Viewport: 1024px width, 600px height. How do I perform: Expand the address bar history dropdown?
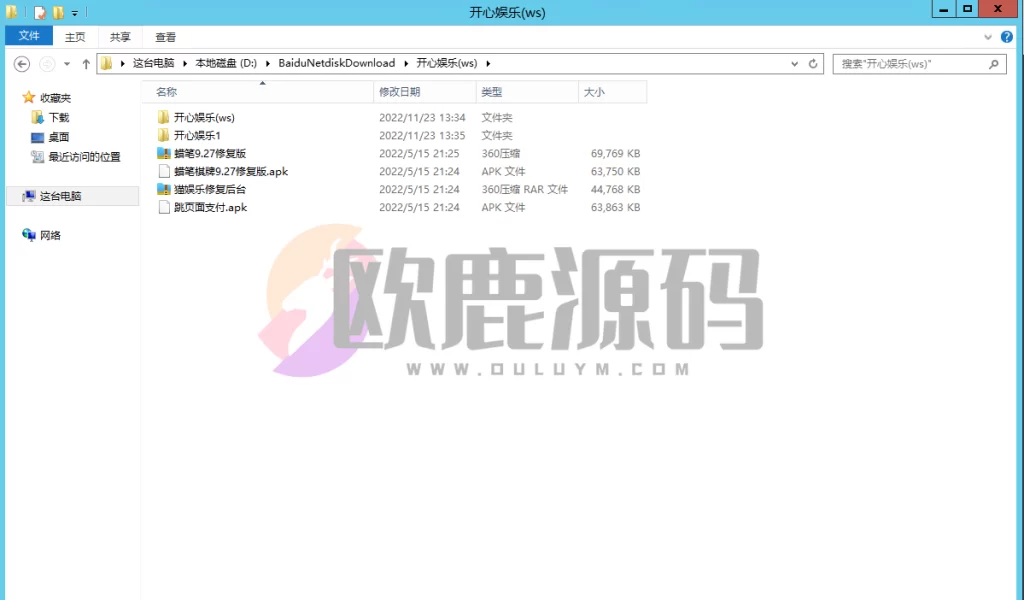click(x=794, y=63)
